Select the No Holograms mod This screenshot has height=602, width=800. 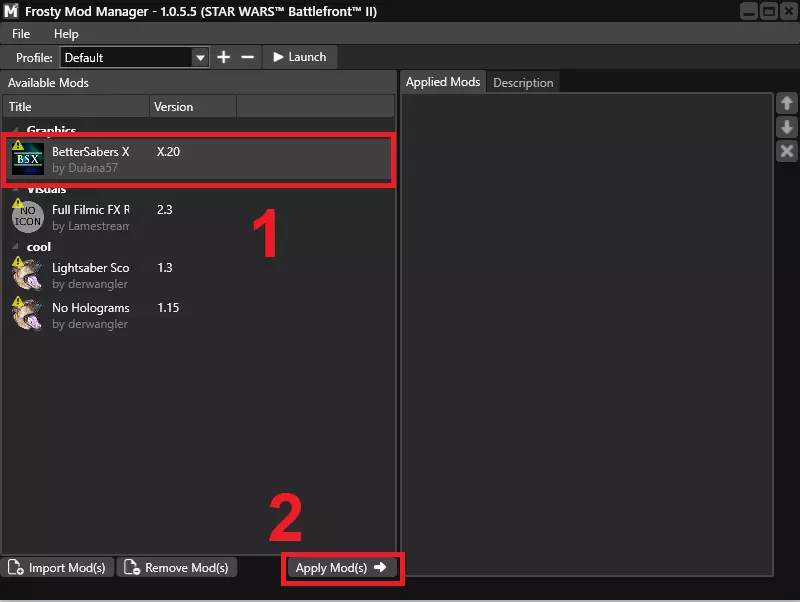(199, 315)
